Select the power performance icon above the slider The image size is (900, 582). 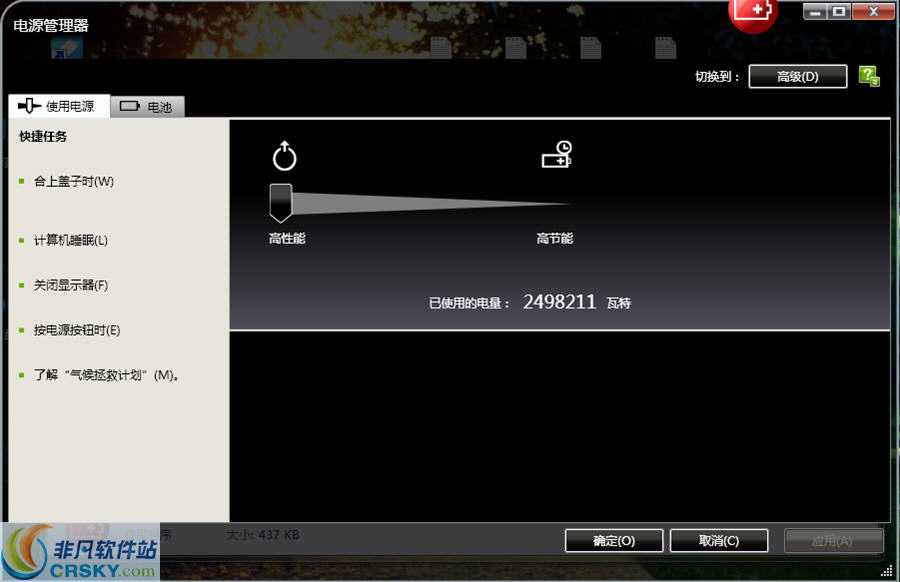tap(284, 156)
